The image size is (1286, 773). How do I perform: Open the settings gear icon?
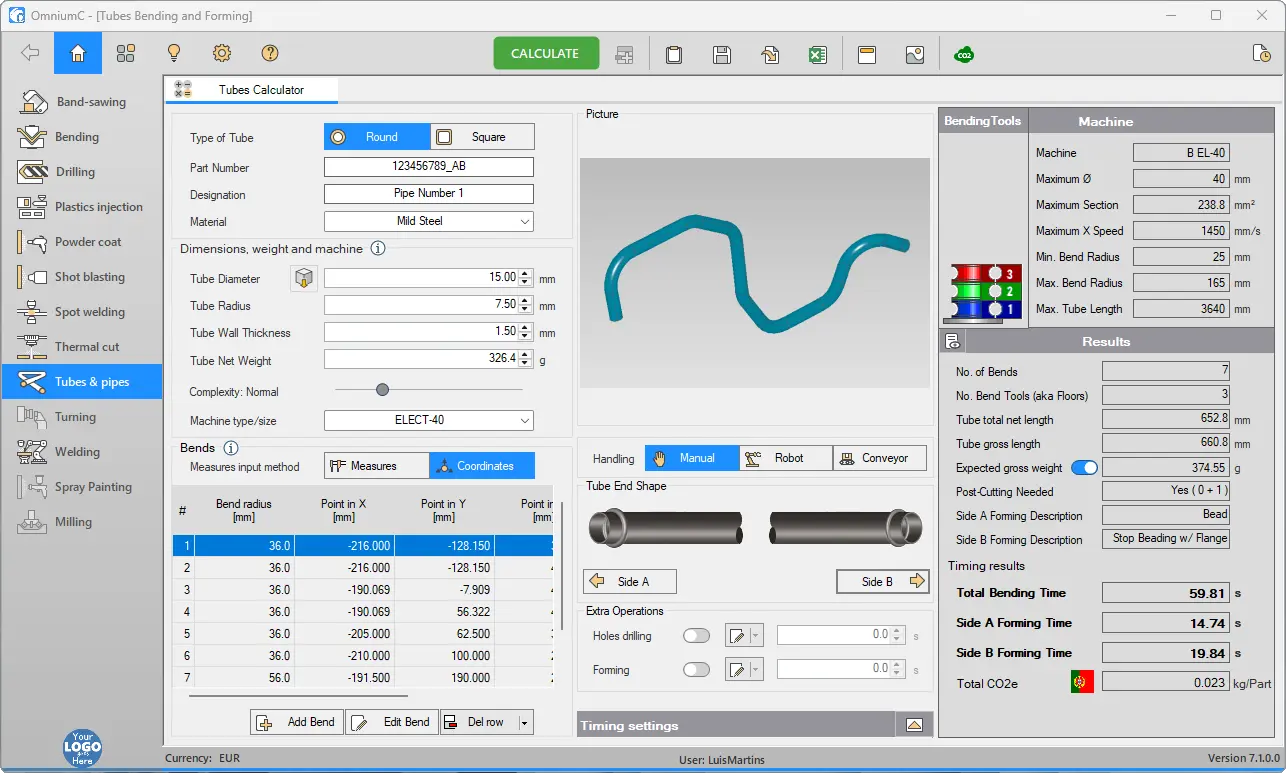pyautogui.click(x=222, y=53)
